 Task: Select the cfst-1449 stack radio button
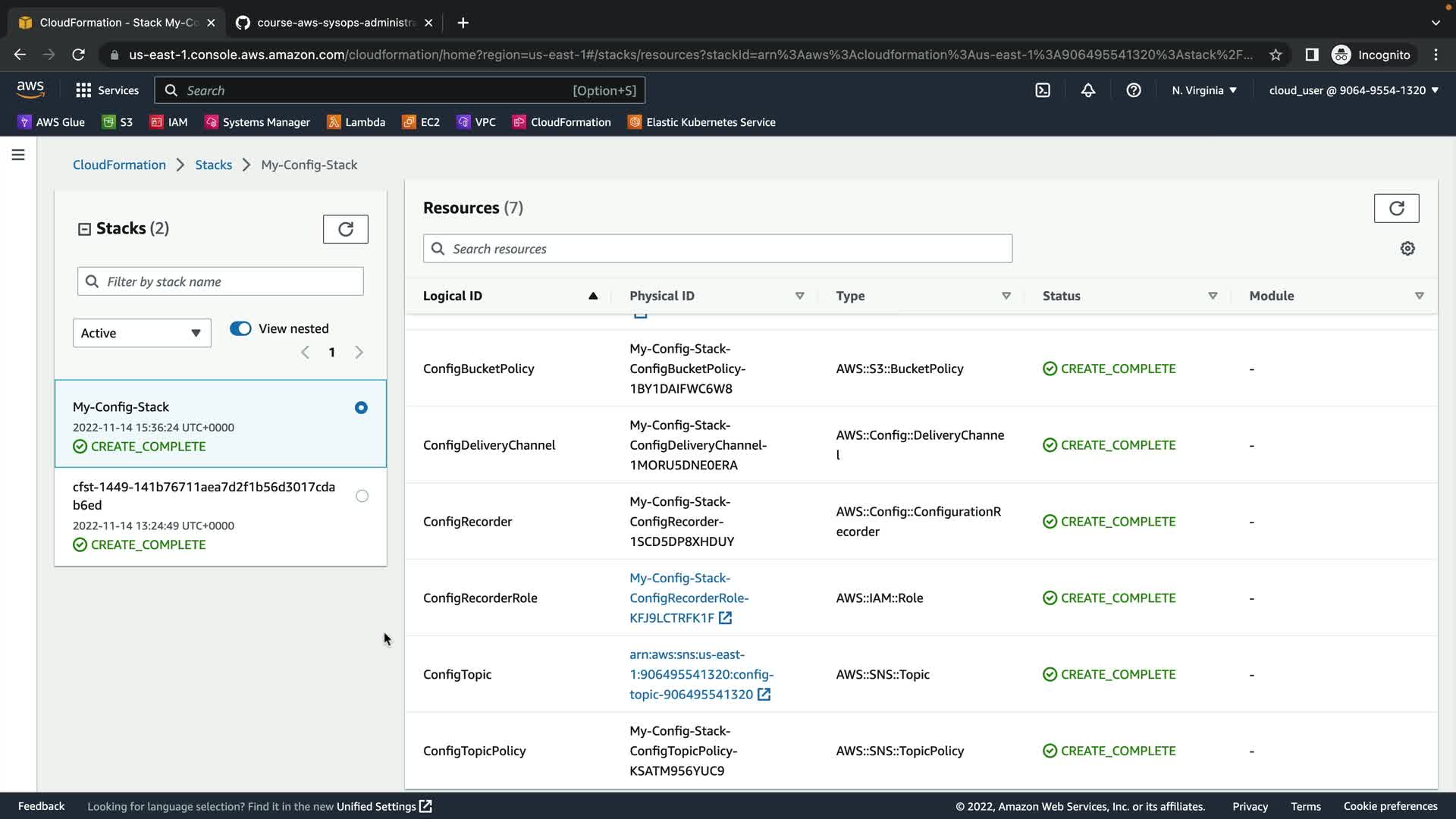362,496
